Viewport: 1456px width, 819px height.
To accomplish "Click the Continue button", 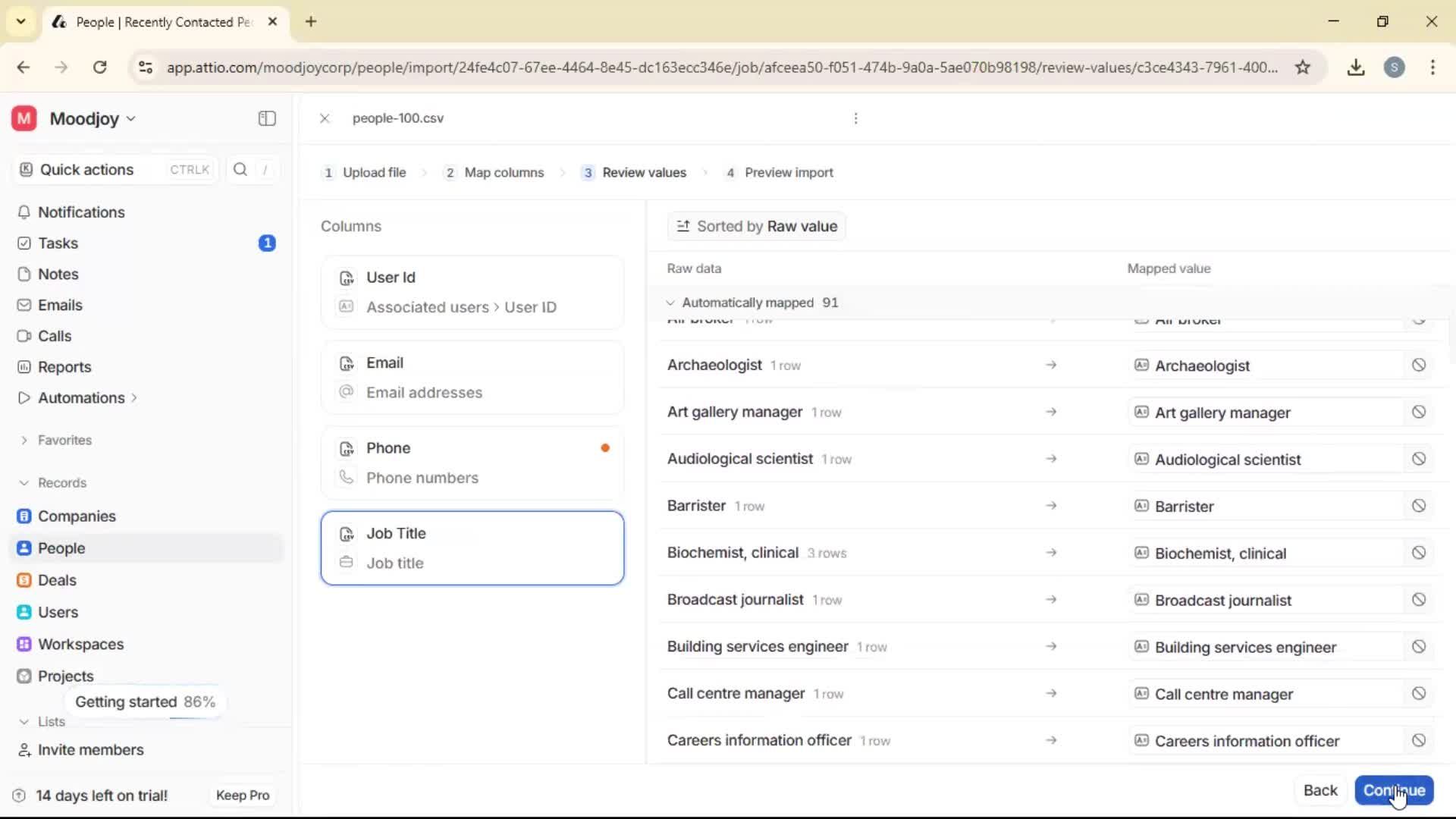I will click(1394, 790).
